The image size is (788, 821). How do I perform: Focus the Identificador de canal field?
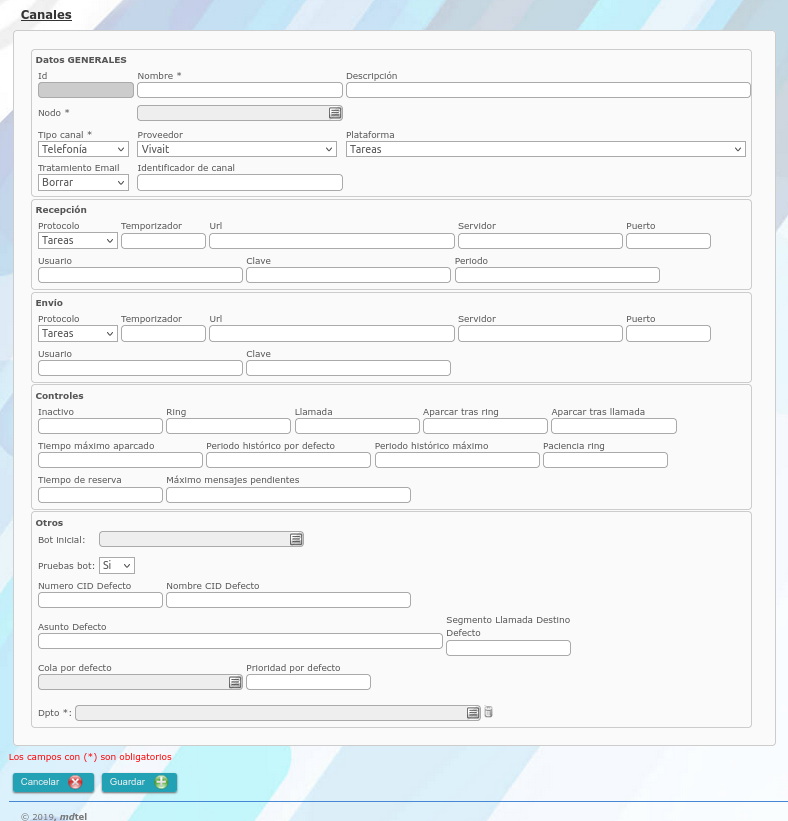pos(240,182)
